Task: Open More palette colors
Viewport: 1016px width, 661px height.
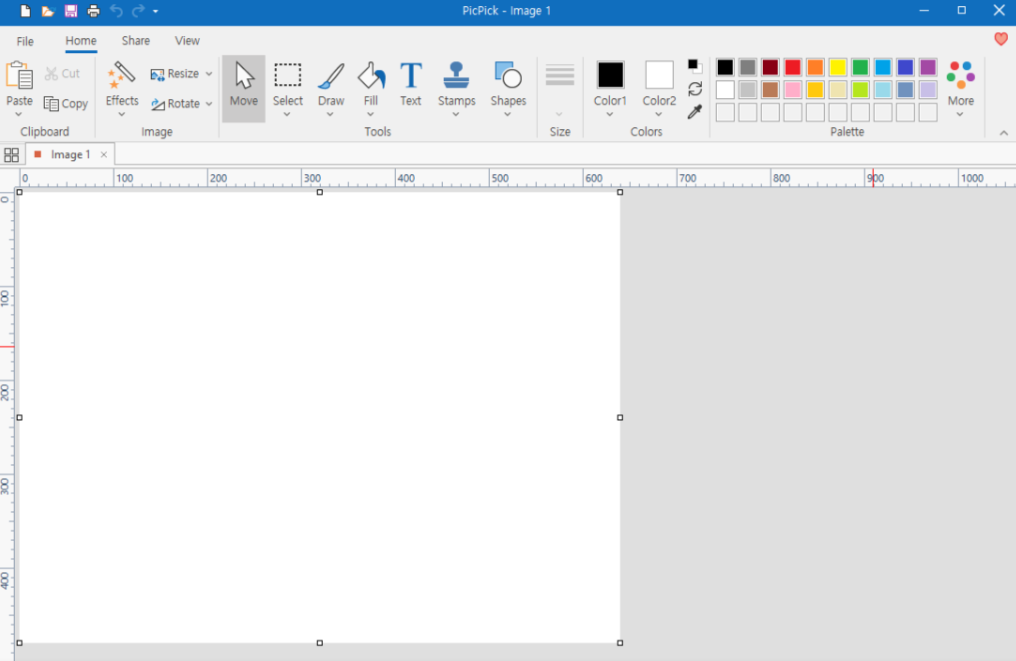Action: [960, 89]
